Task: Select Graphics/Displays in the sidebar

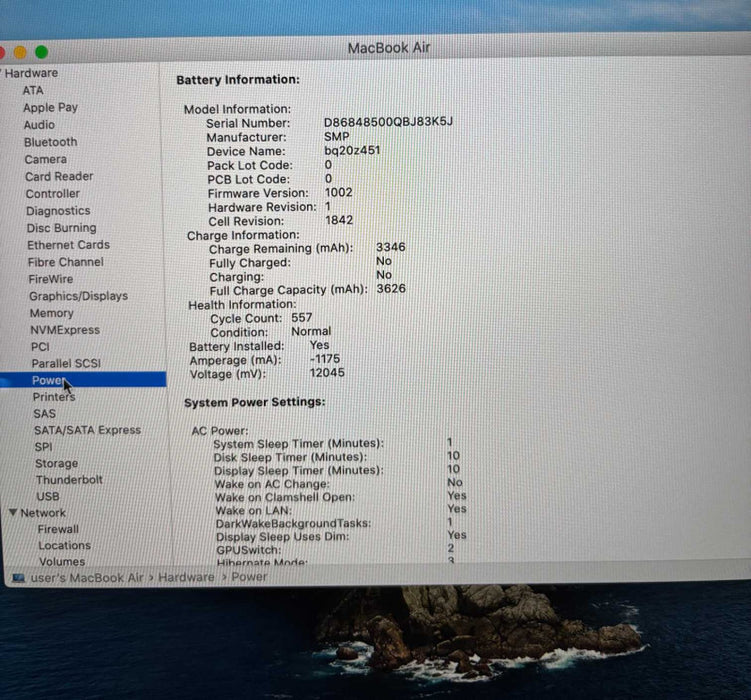Action: click(79, 296)
